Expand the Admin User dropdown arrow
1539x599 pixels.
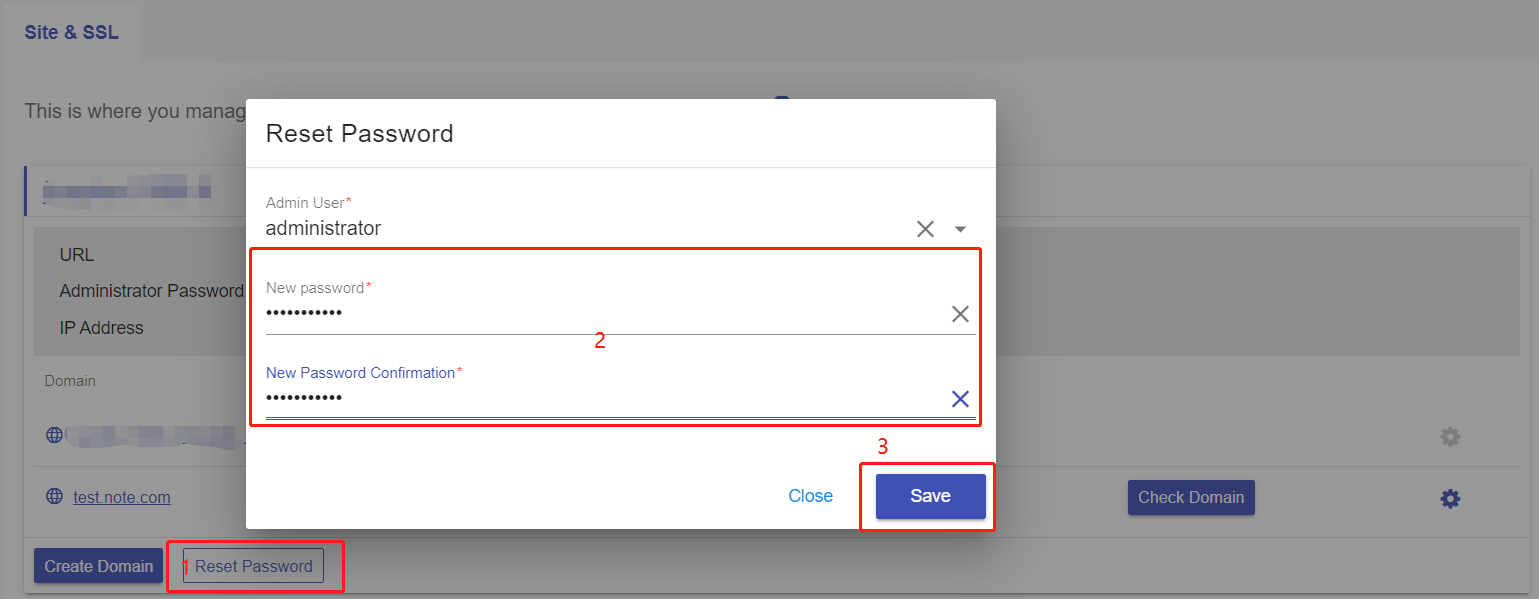point(960,229)
